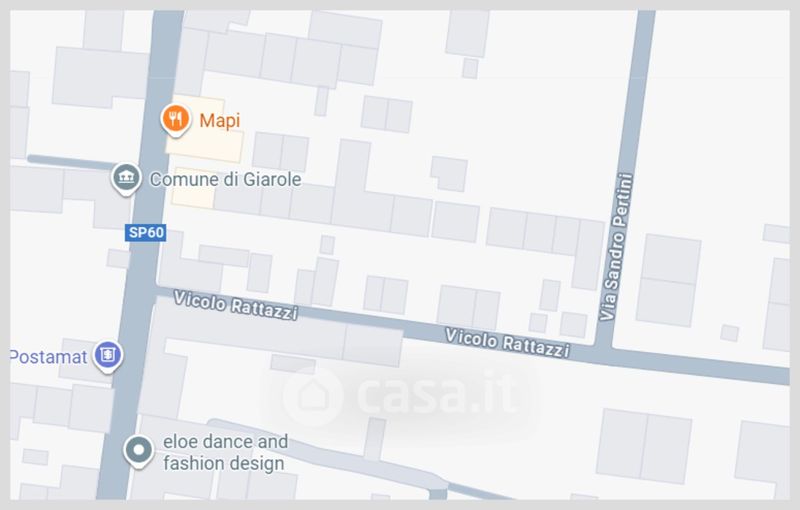The image size is (800, 510).
Task: Click narrow side street west of Comune di Giarole
Action: point(71,162)
